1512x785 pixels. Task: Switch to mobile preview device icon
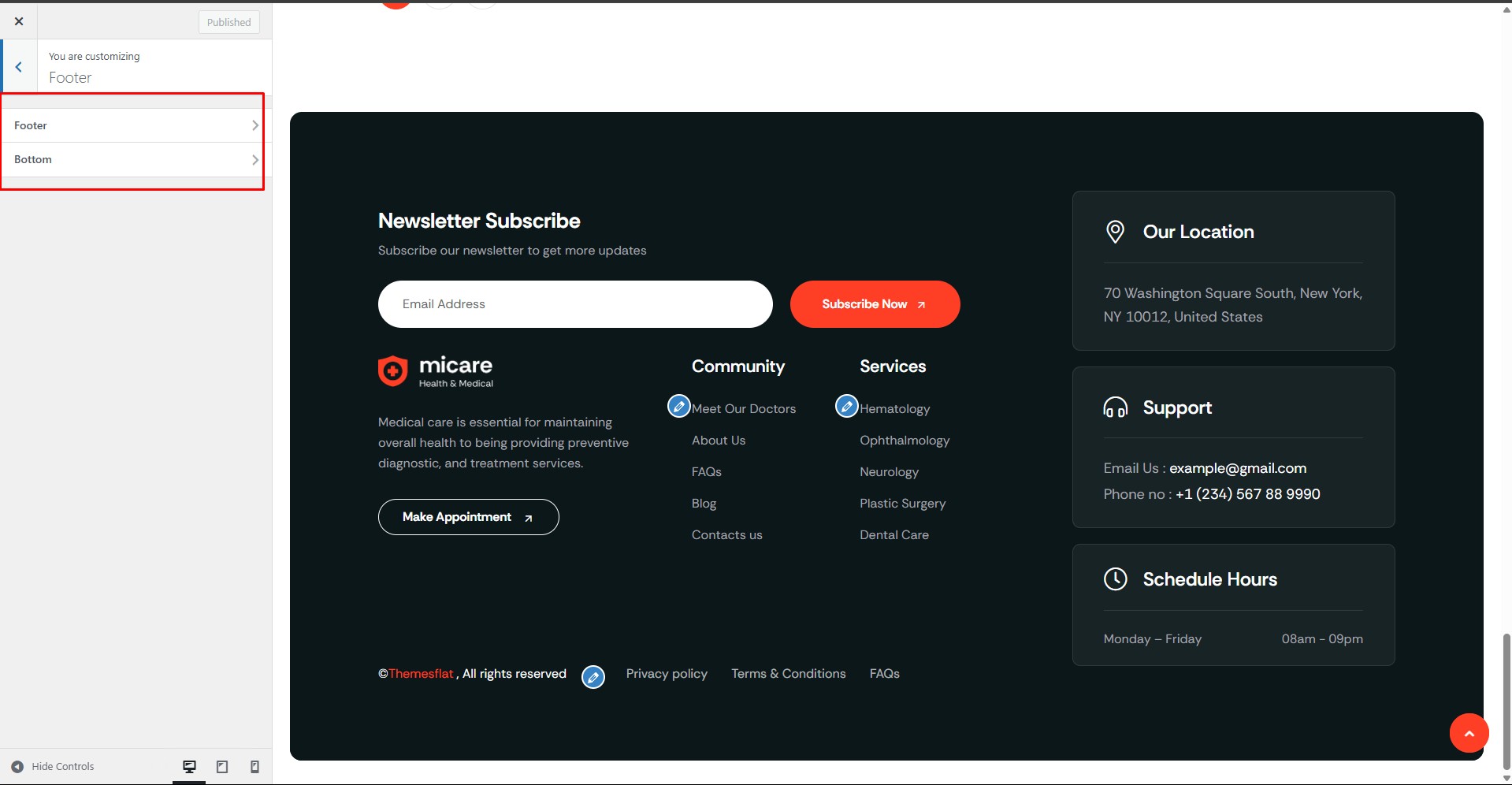(254, 766)
